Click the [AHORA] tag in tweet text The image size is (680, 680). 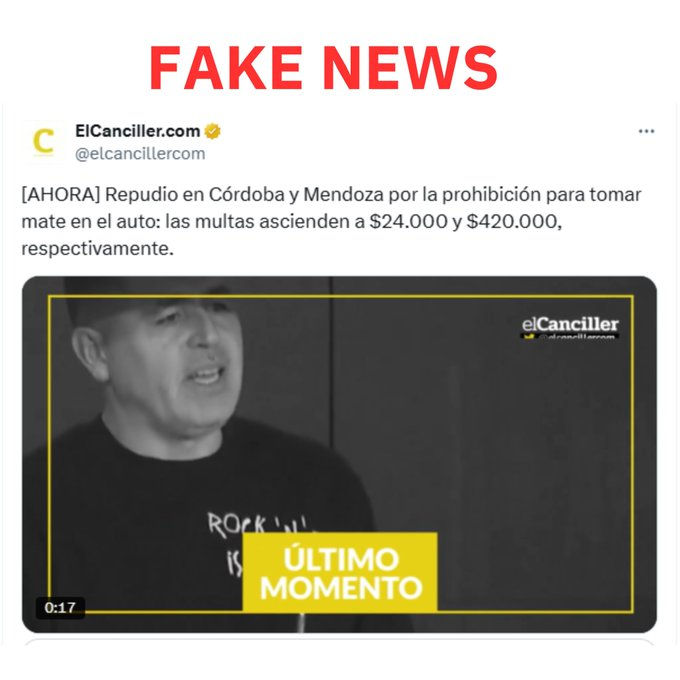pyautogui.click(x=61, y=195)
